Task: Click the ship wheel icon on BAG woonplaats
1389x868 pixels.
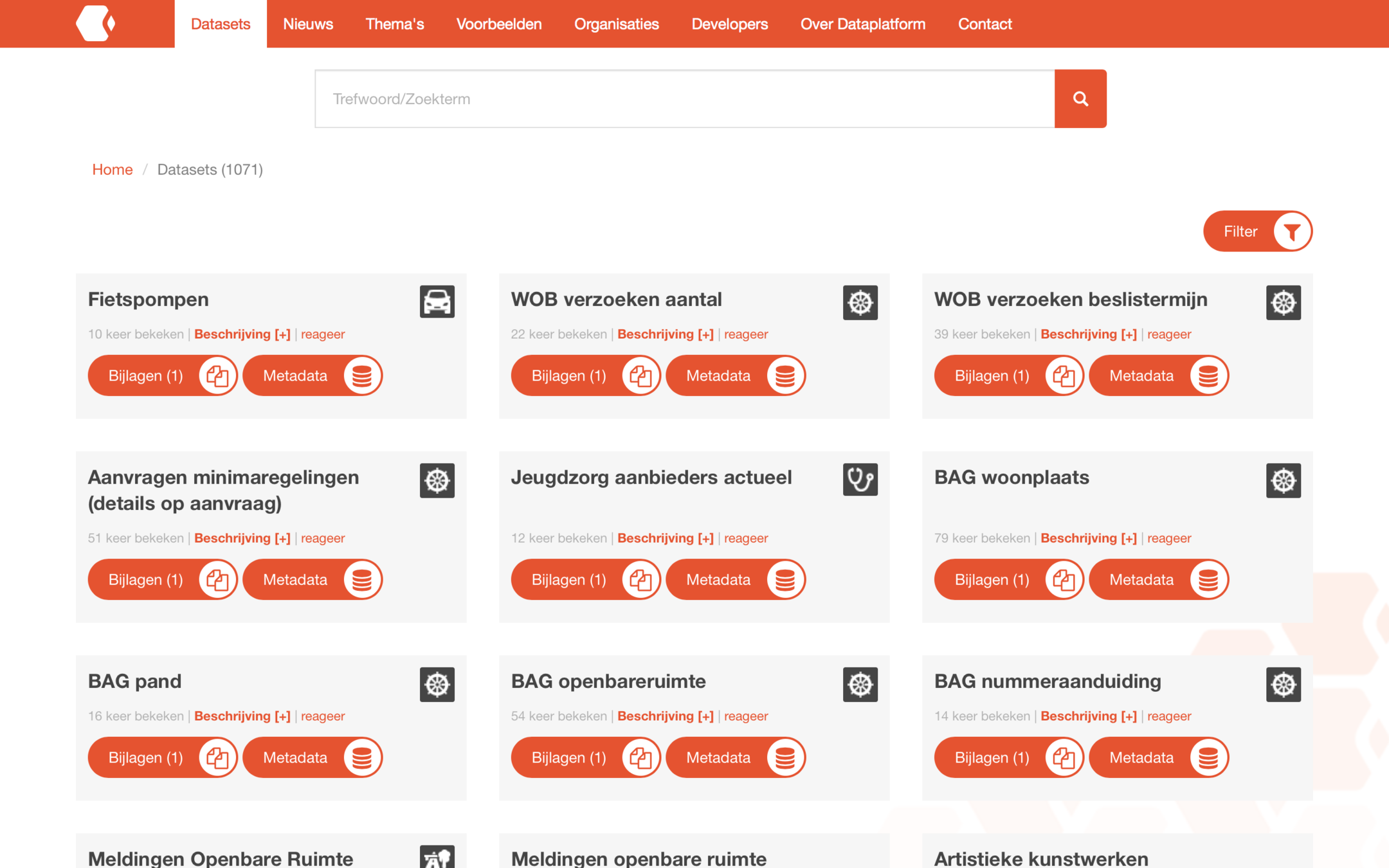Action: click(x=1283, y=480)
